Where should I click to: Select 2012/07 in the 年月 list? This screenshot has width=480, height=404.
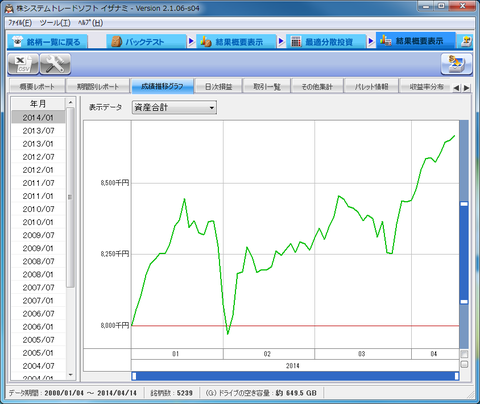(38, 157)
